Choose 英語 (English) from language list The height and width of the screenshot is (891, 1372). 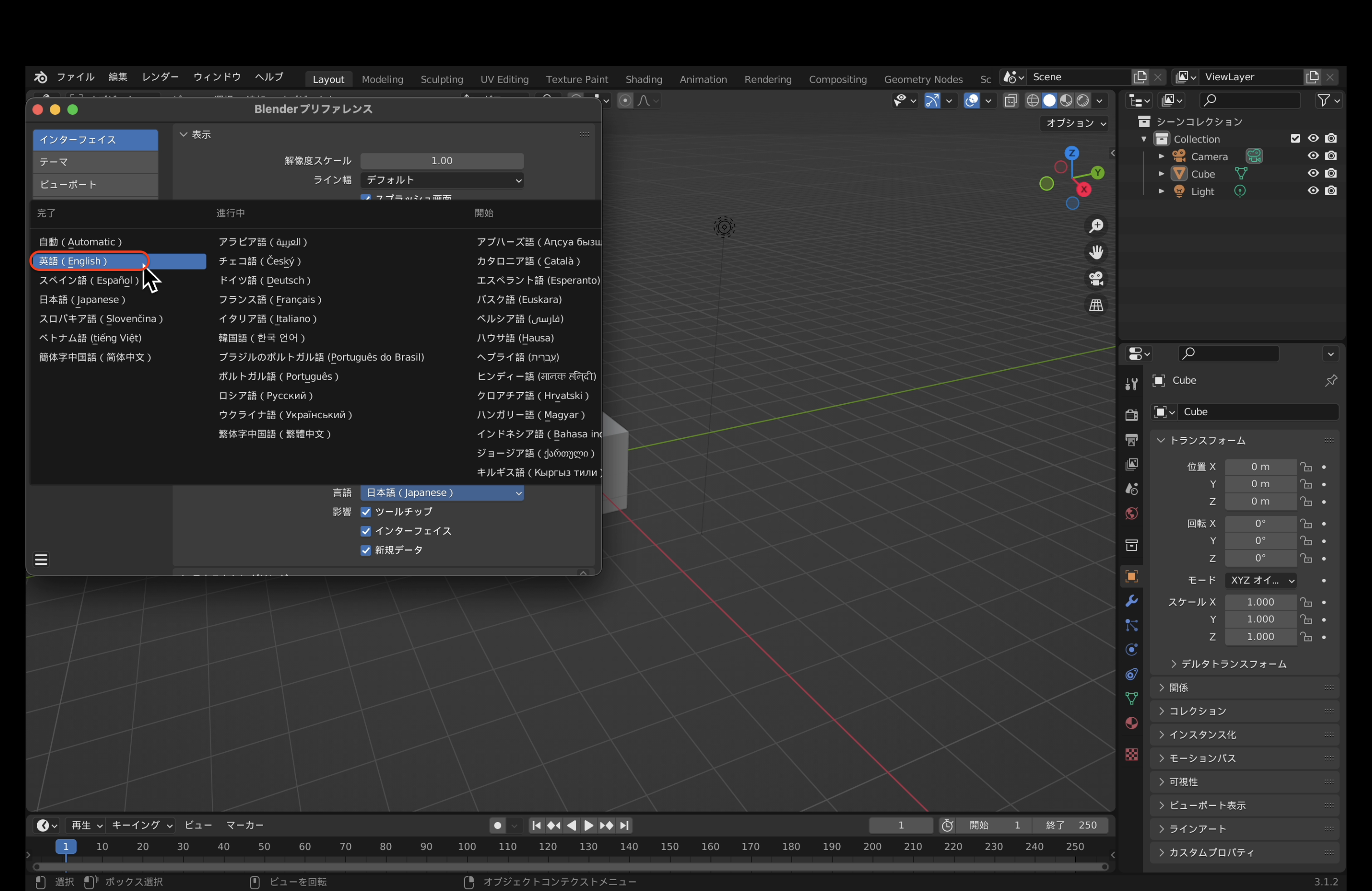click(x=119, y=261)
